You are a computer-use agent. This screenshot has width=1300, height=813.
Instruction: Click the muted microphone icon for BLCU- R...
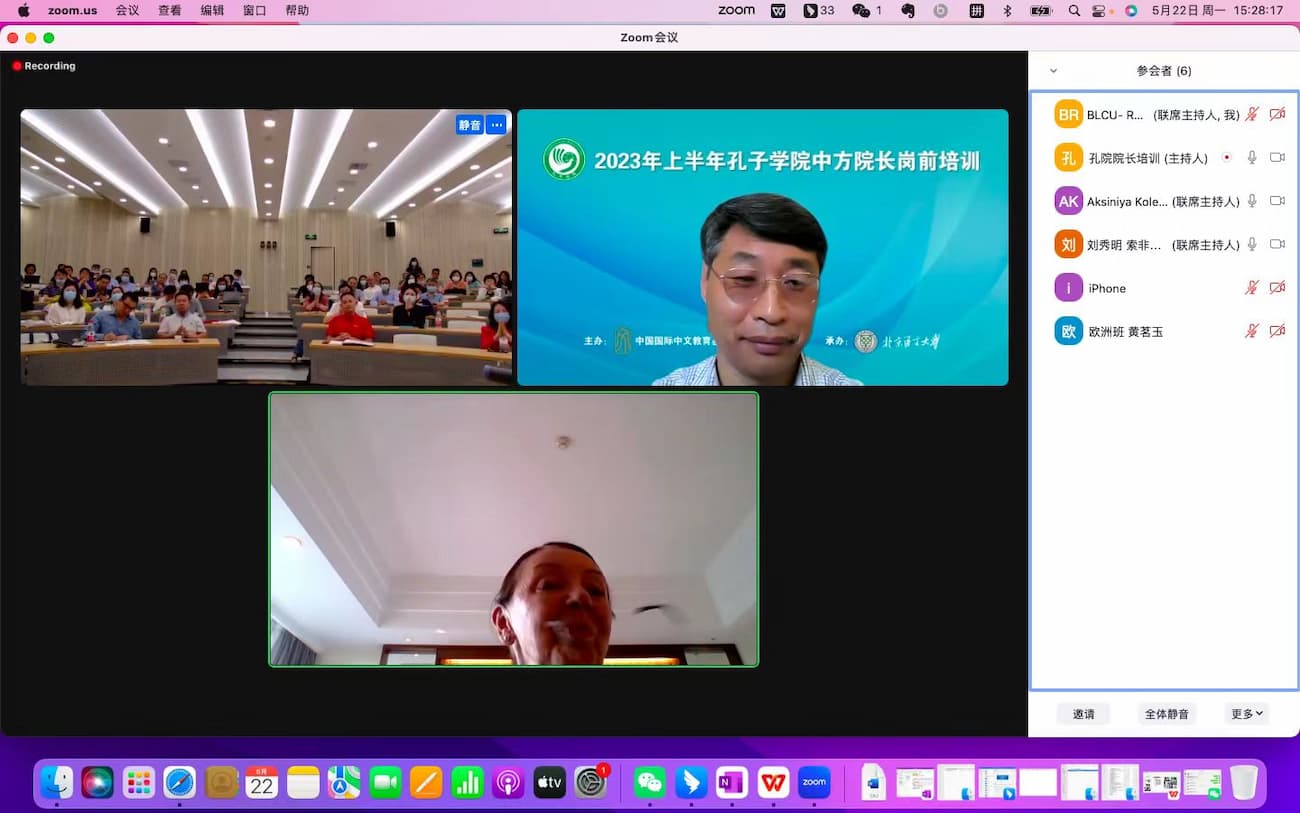(1251, 115)
